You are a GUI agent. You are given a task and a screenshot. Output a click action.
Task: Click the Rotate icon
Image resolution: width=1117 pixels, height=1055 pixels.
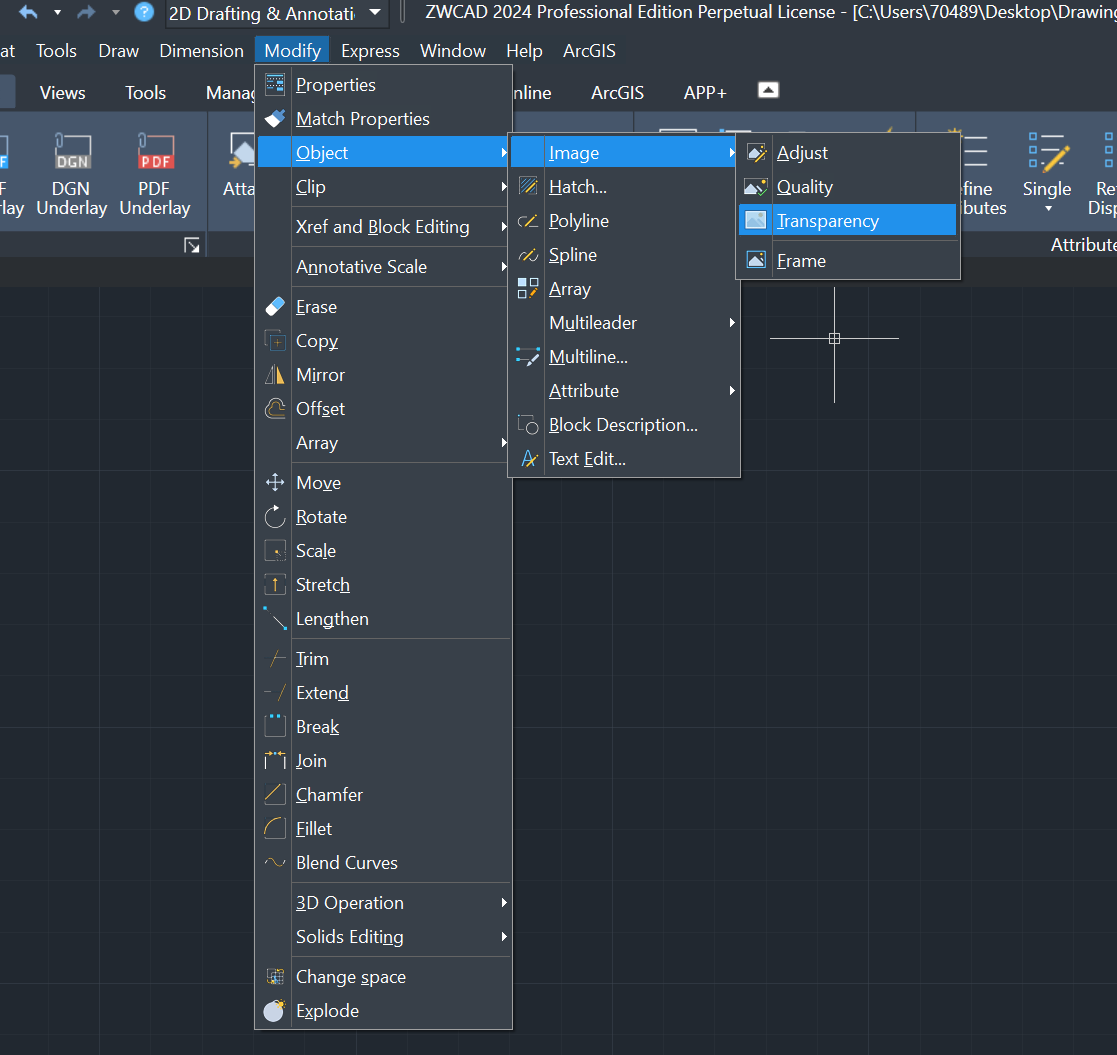pyautogui.click(x=275, y=517)
